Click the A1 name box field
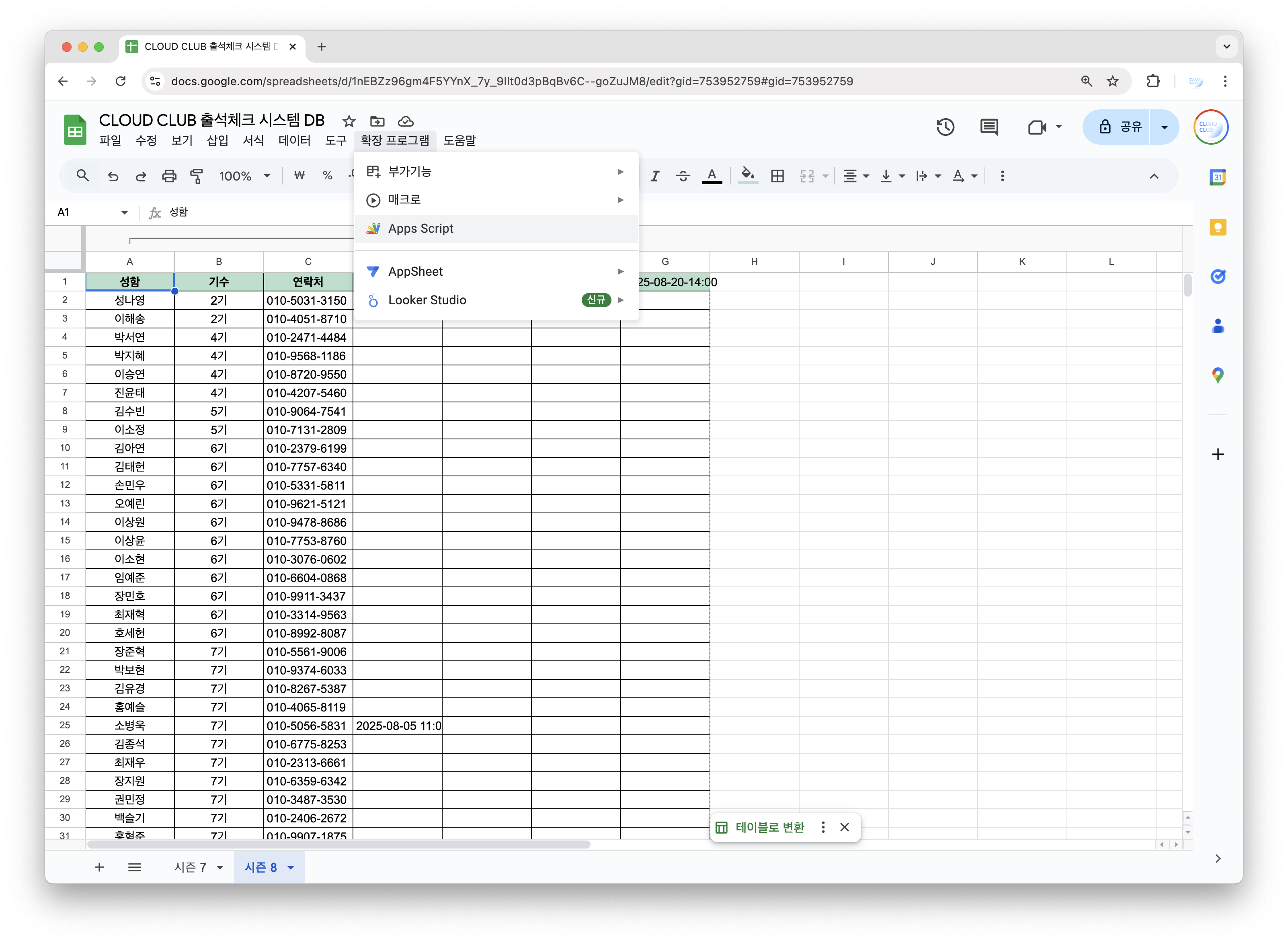 tap(86, 212)
